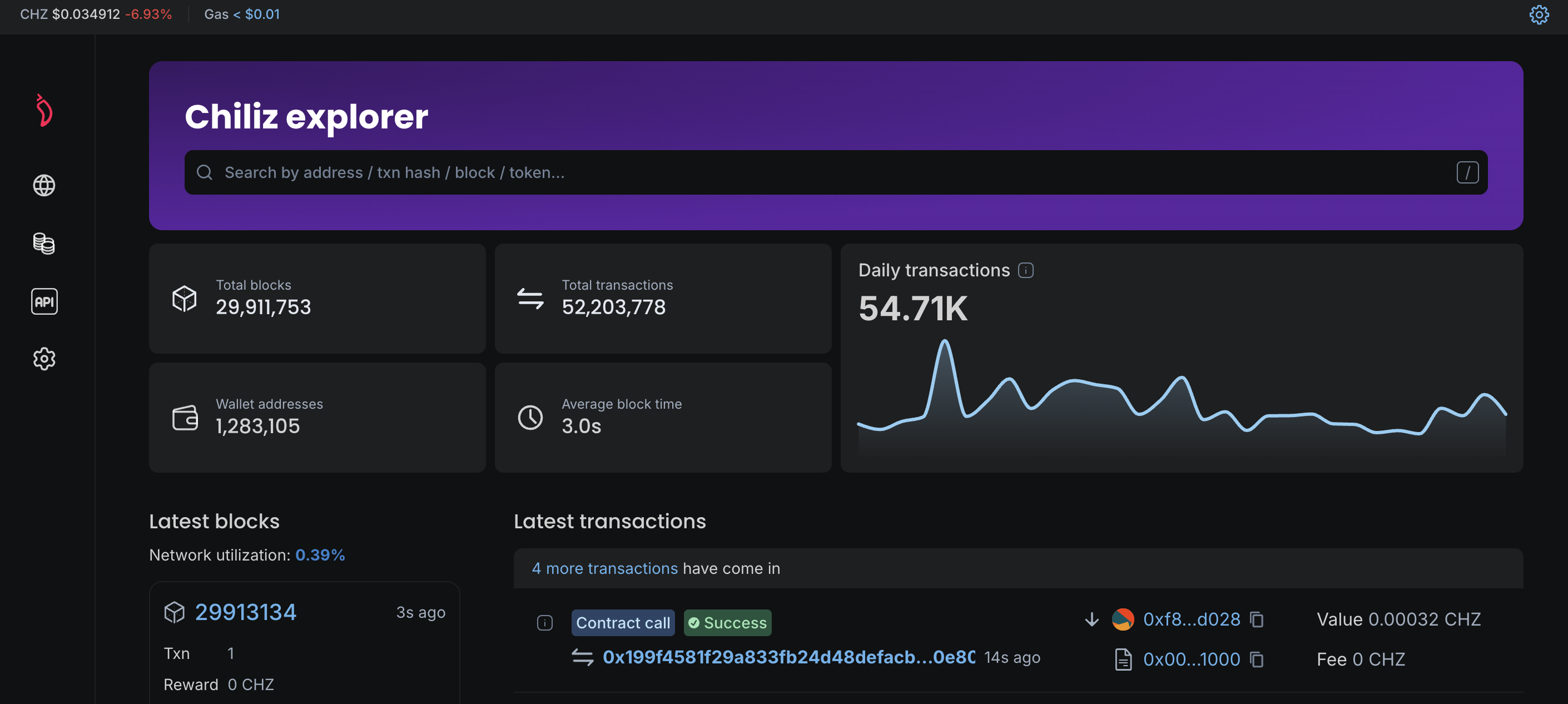The height and width of the screenshot is (704, 1568).
Task: Open transaction hash 0x199f4581f29a...
Action: (x=788, y=657)
